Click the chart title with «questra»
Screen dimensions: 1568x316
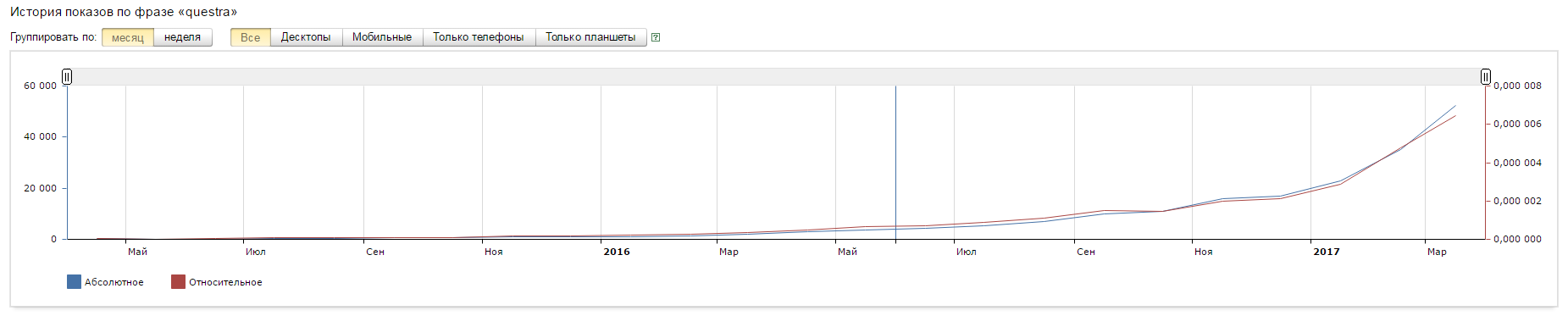pyautogui.click(x=124, y=12)
